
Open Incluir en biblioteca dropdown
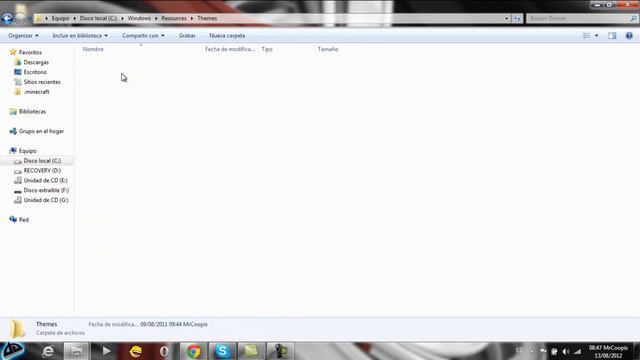coord(80,36)
